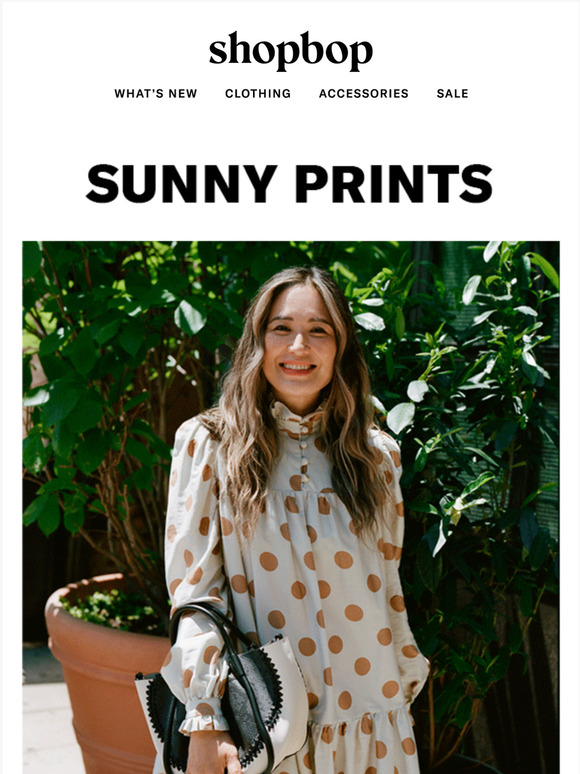The image size is (580, 774).
Task: Visit the Sale page
Action: (x=452, y=93)
